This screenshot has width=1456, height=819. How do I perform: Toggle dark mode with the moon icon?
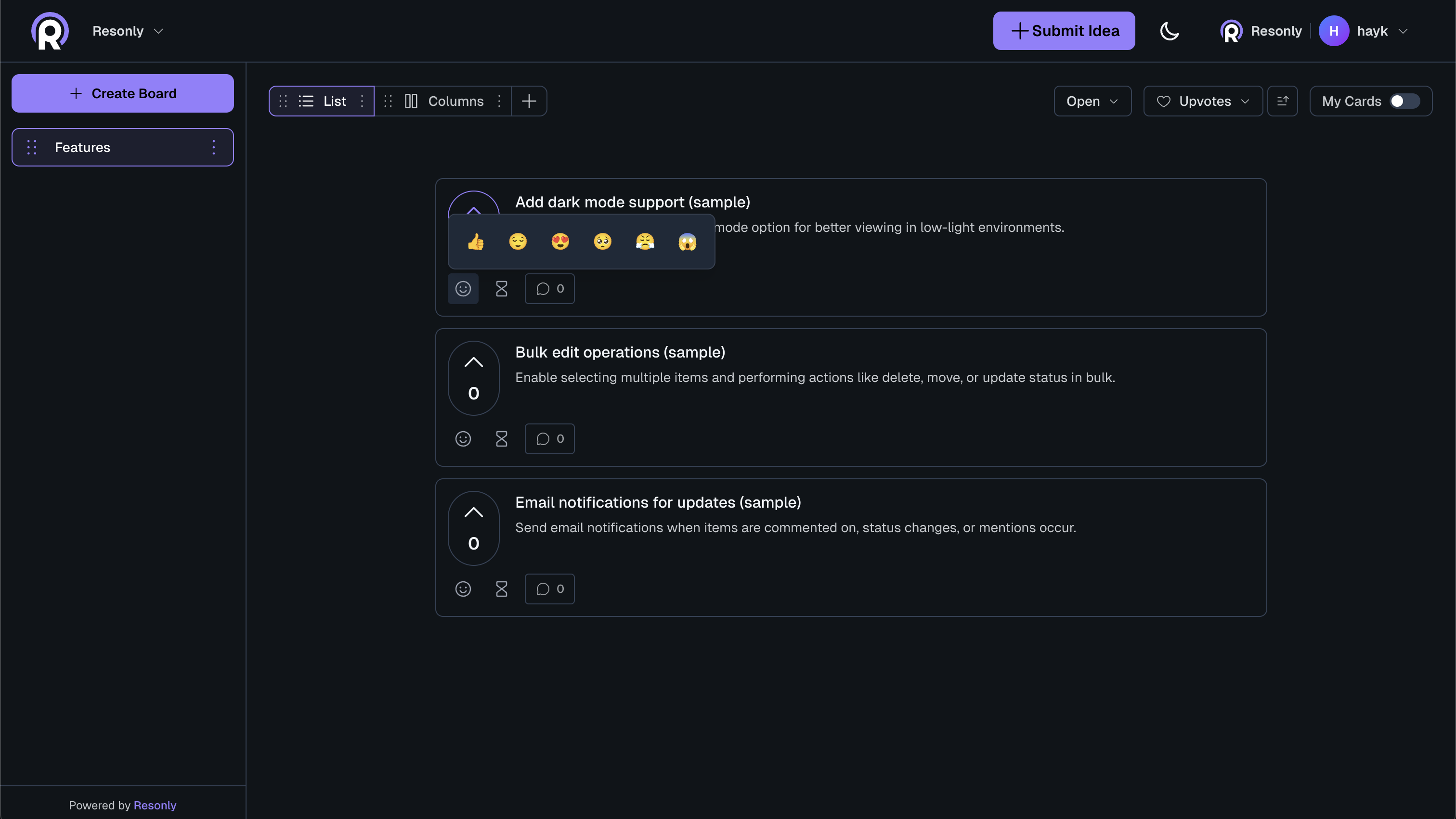(x=1170, y=30)
